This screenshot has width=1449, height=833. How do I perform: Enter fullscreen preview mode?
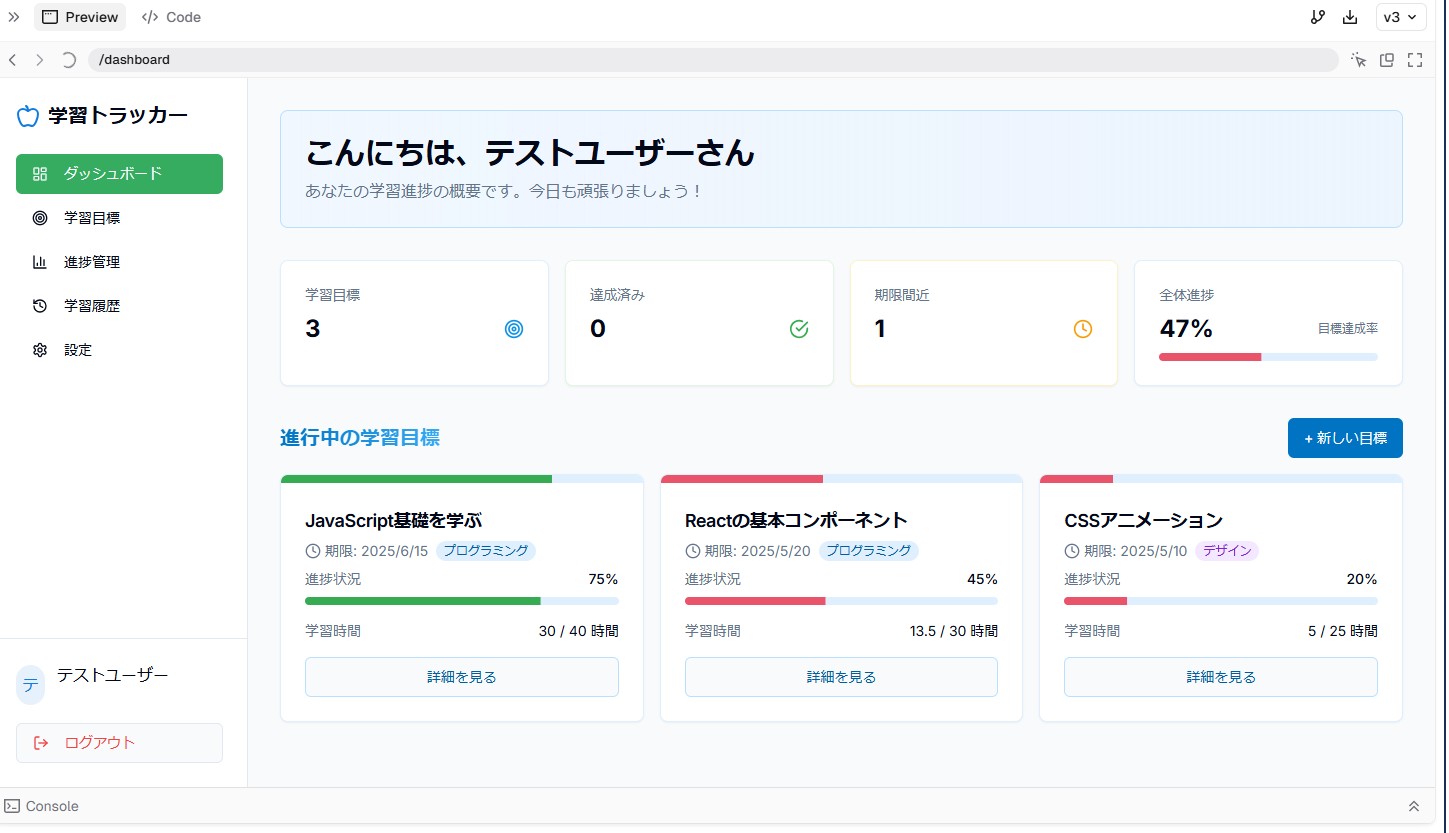click(1415, 60)
